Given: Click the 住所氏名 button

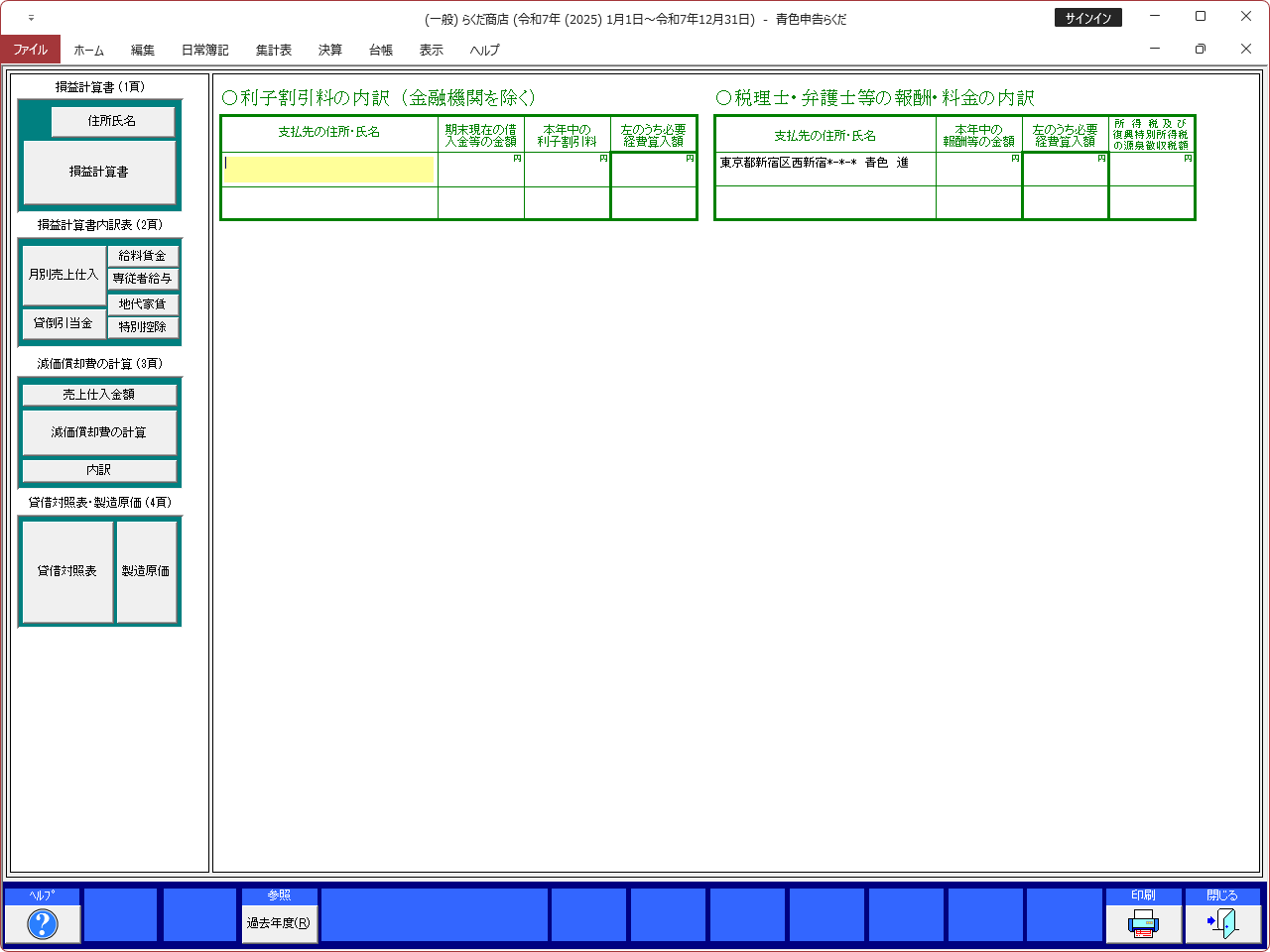Looking at the screenshot, I should 112,121.
